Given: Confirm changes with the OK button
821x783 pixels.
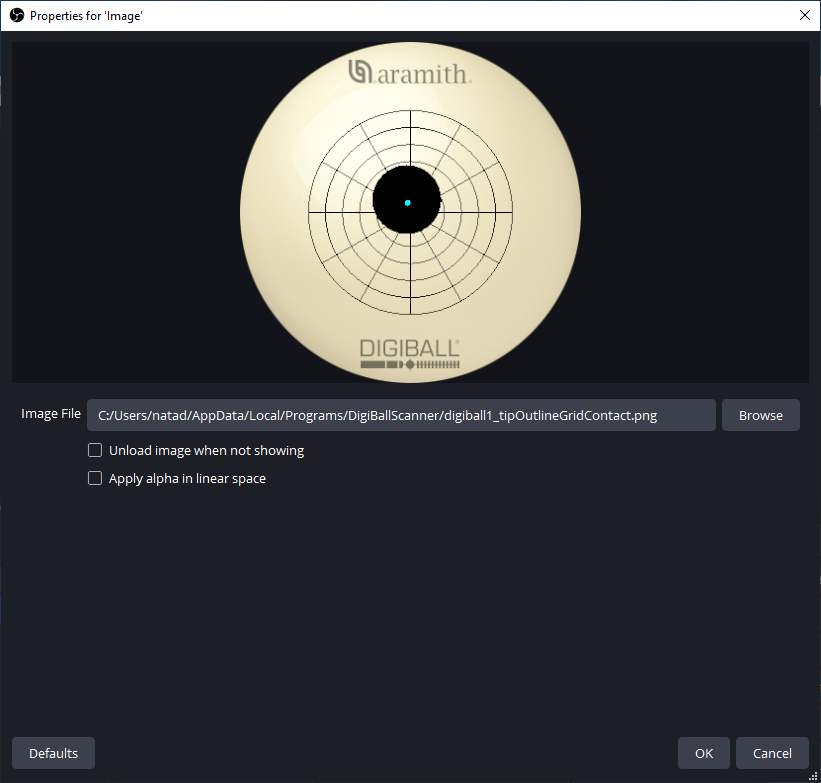Looking at the screenshot, I should pyautogui.click(x=704, y=753).
